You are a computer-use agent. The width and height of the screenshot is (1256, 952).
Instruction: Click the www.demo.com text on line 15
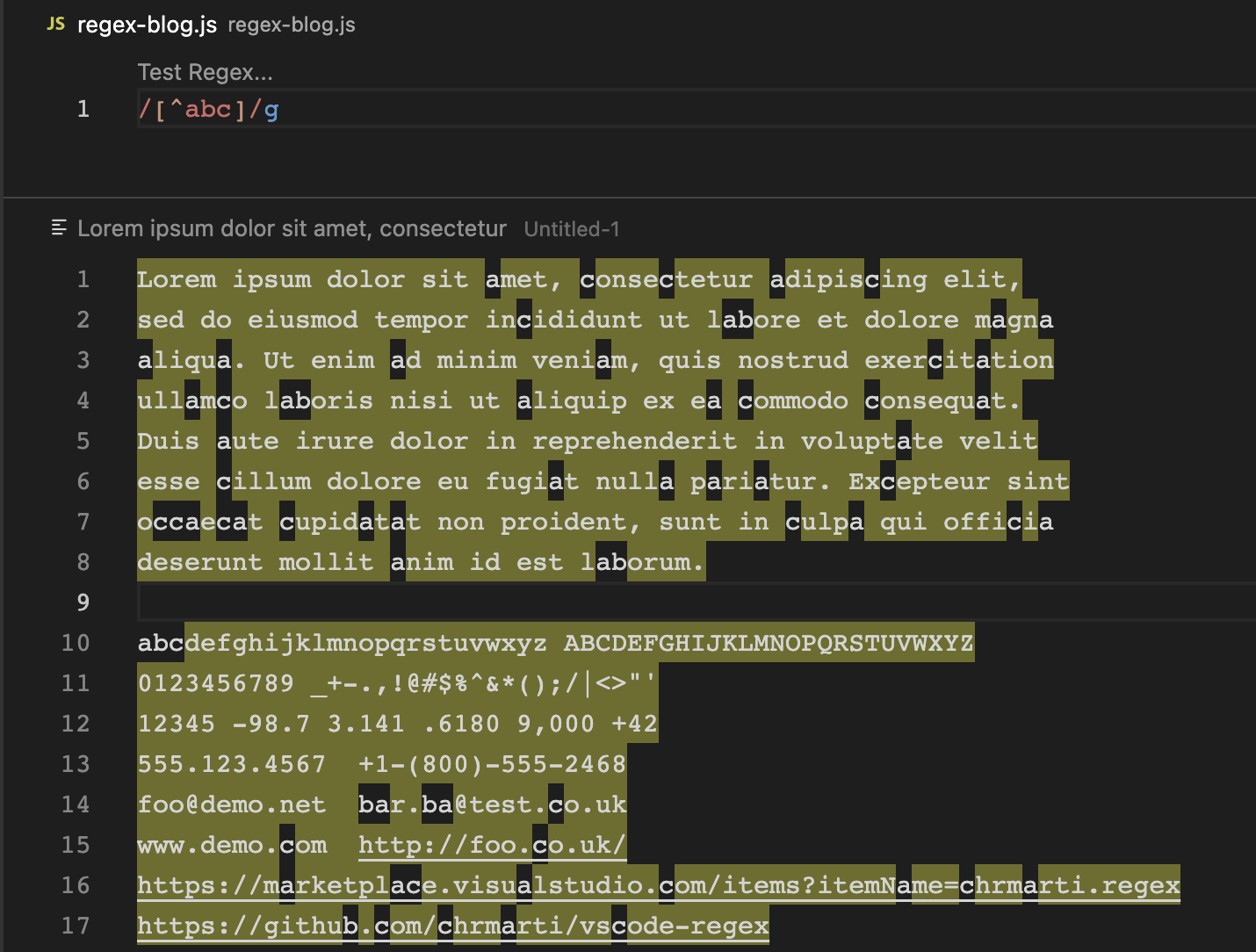(231, 845)
